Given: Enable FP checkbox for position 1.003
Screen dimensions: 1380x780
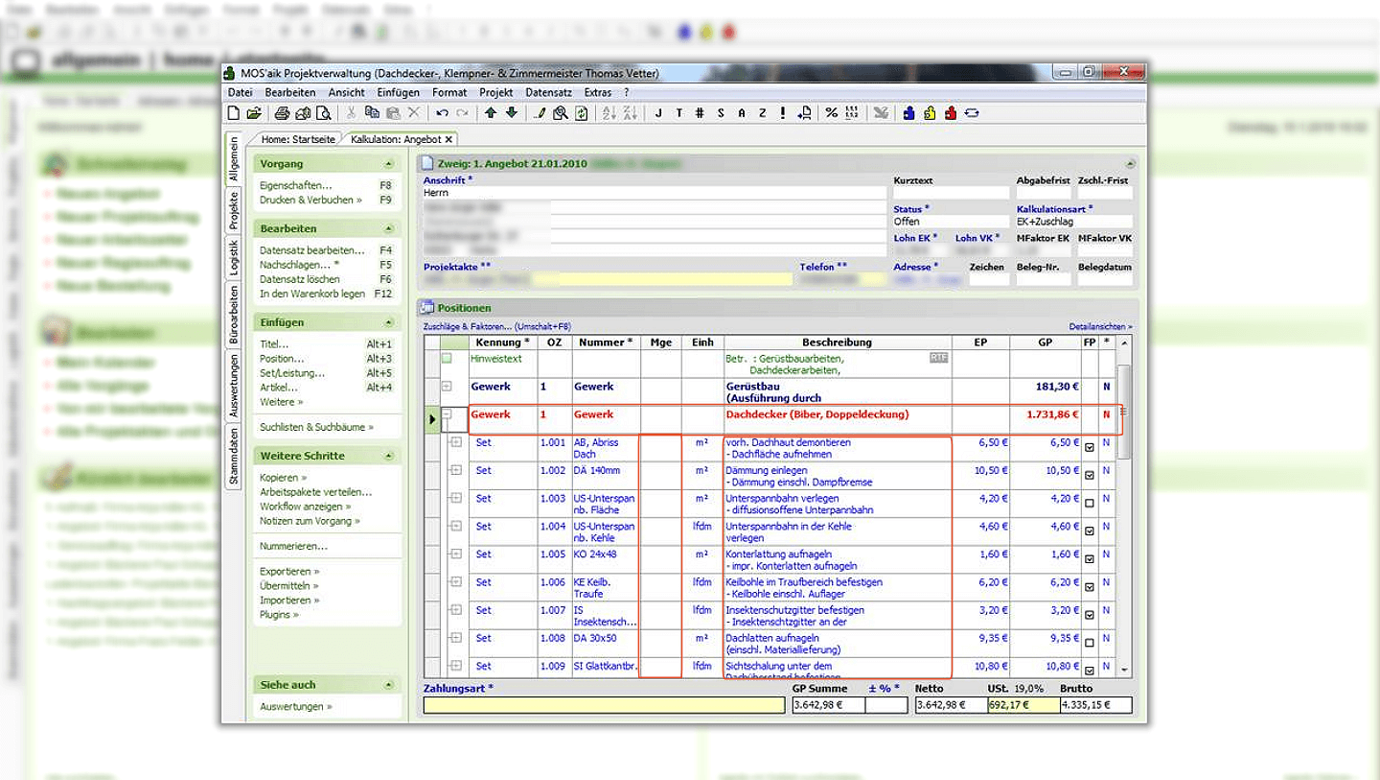Looking at the screenshot, I should (x=1090, y=504).
